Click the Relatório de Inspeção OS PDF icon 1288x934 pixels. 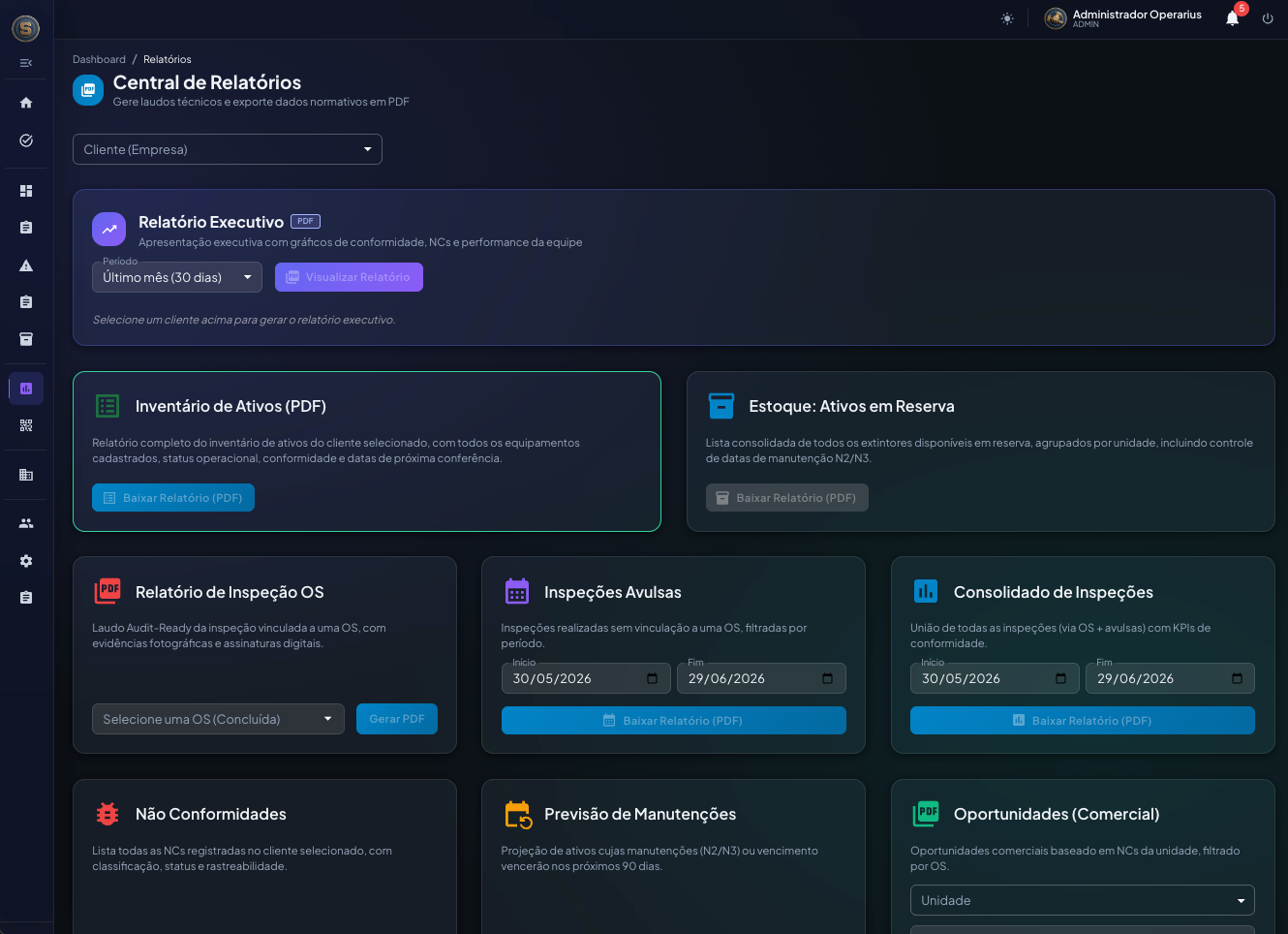point(107,591)
